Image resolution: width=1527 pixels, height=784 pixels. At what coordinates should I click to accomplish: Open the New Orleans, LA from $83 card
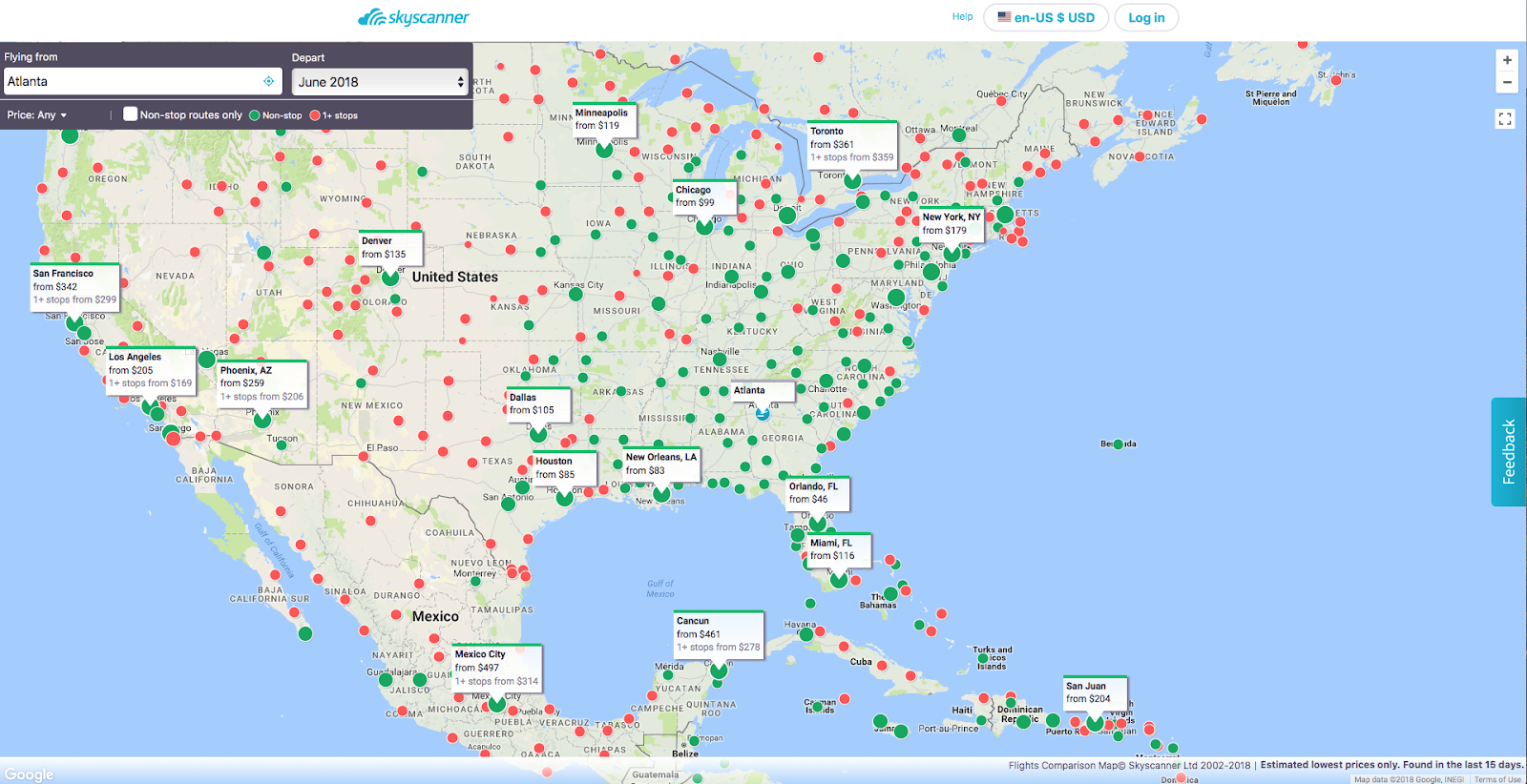tap(661, 464)
